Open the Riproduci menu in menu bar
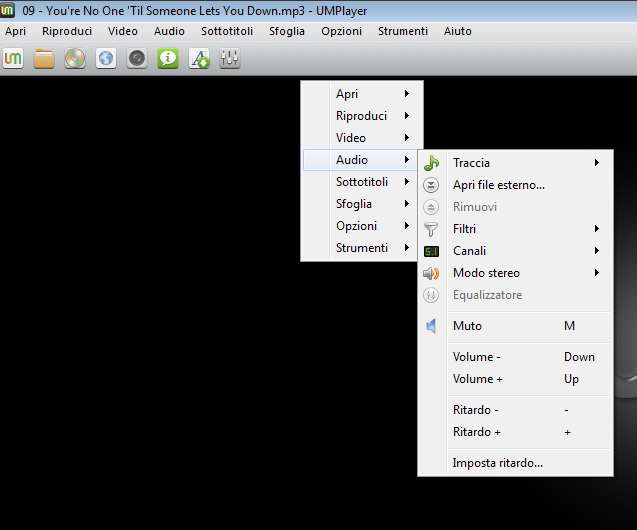The image size is (637, 530). 67,31
